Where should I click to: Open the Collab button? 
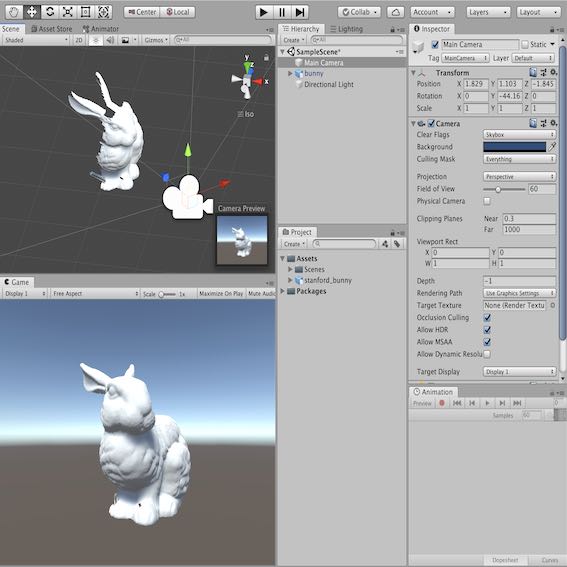[x=359, y=12]
